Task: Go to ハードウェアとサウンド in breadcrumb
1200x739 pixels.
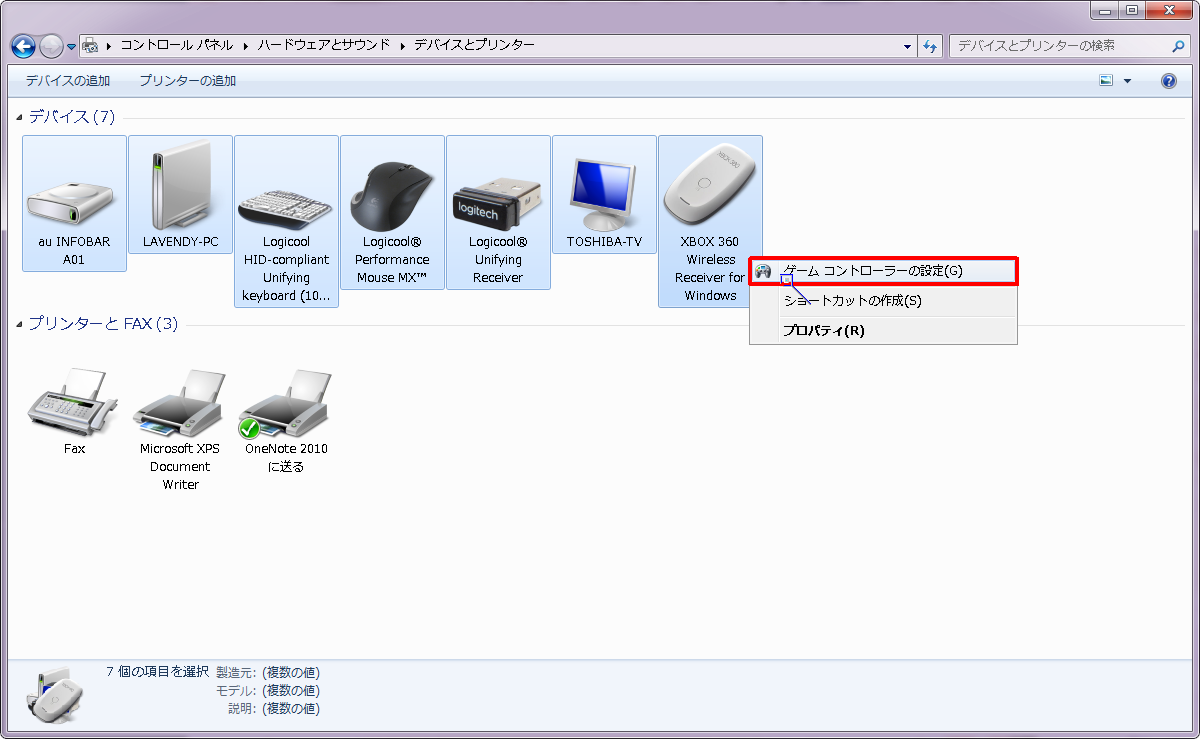Action: pos(324,45)
